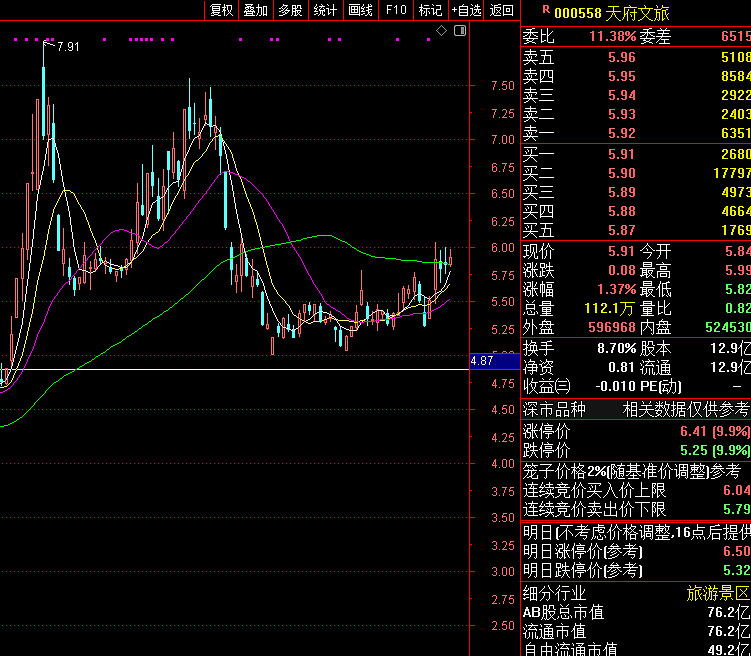751x656 pixels.
Task: Click the 标记 mark button
Action: tap(430, 10)
